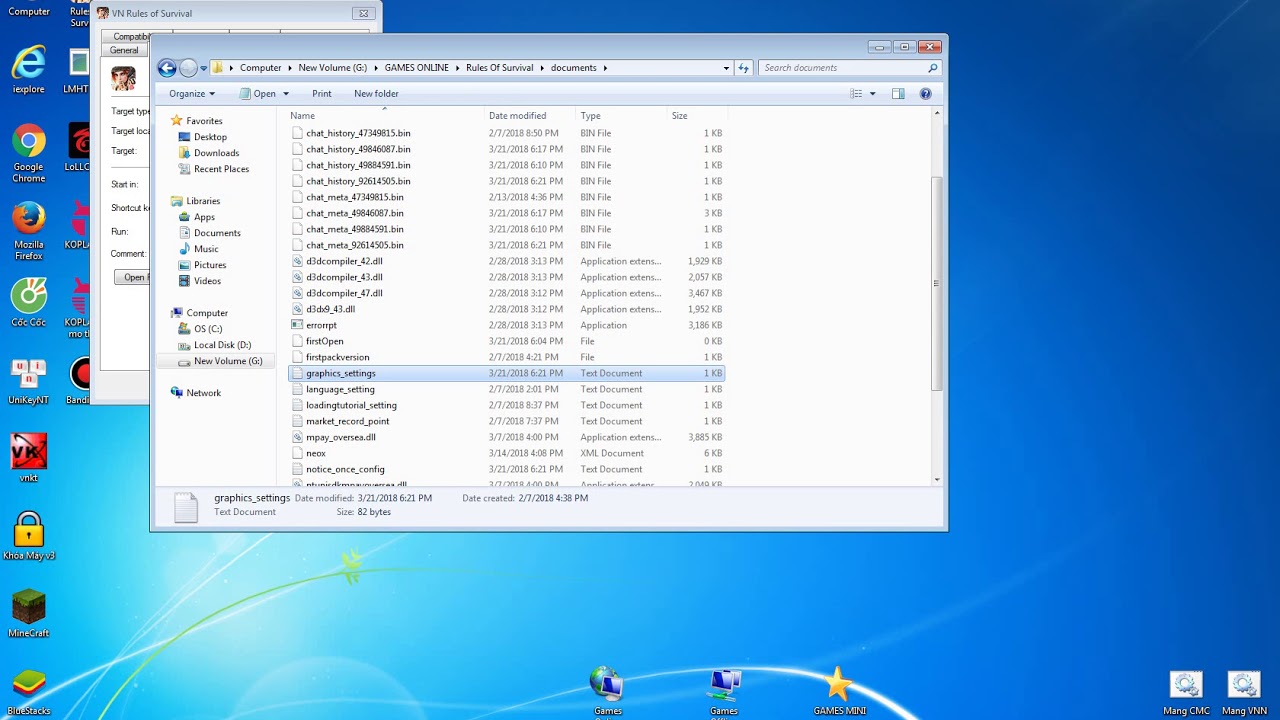The width and height of the screenshot is (1280, 720).
Task: Expand the Open button dropdown arrow
Action: (286, 94)
